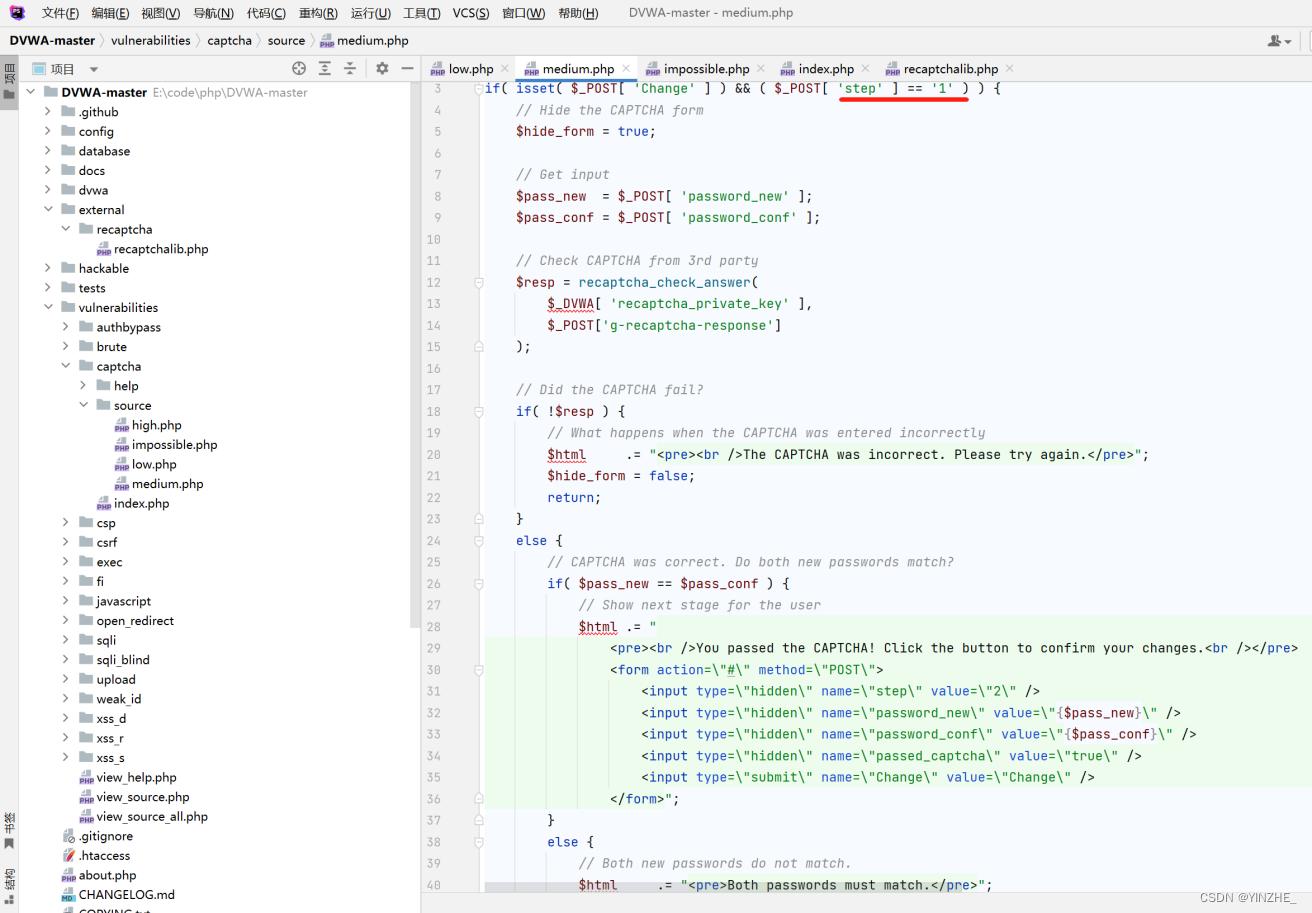This screenshot has width=1312, height=913.
Task: Expand the database folder
Action: tap(48, 151)
